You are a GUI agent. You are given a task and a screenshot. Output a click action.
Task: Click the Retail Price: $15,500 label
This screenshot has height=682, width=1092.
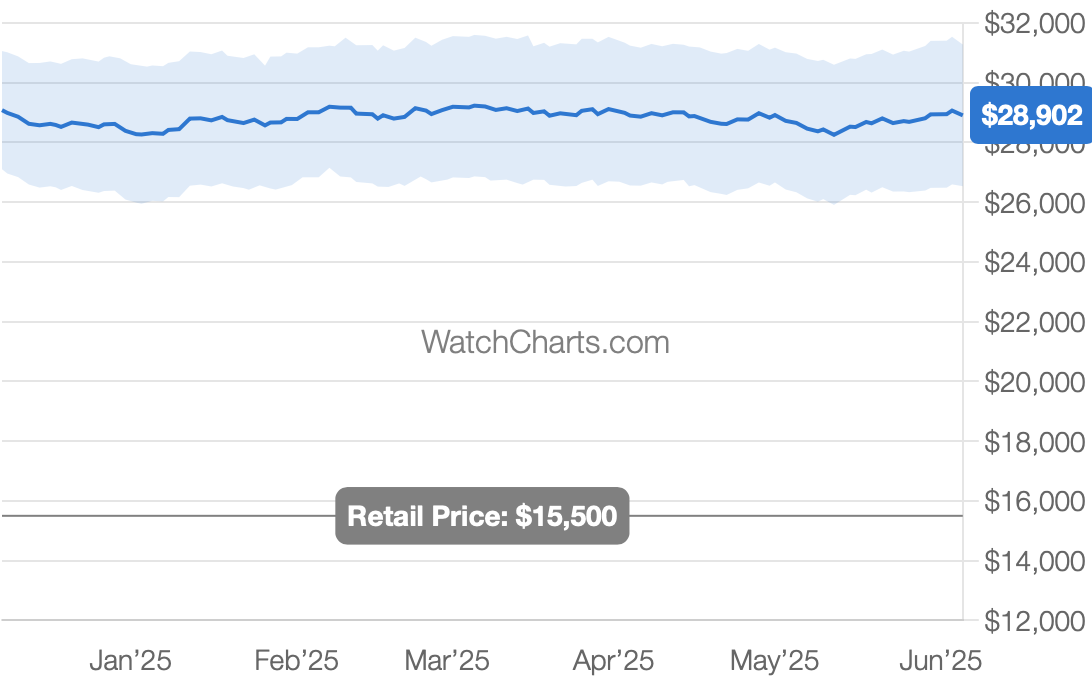click(x=482, y=516)
